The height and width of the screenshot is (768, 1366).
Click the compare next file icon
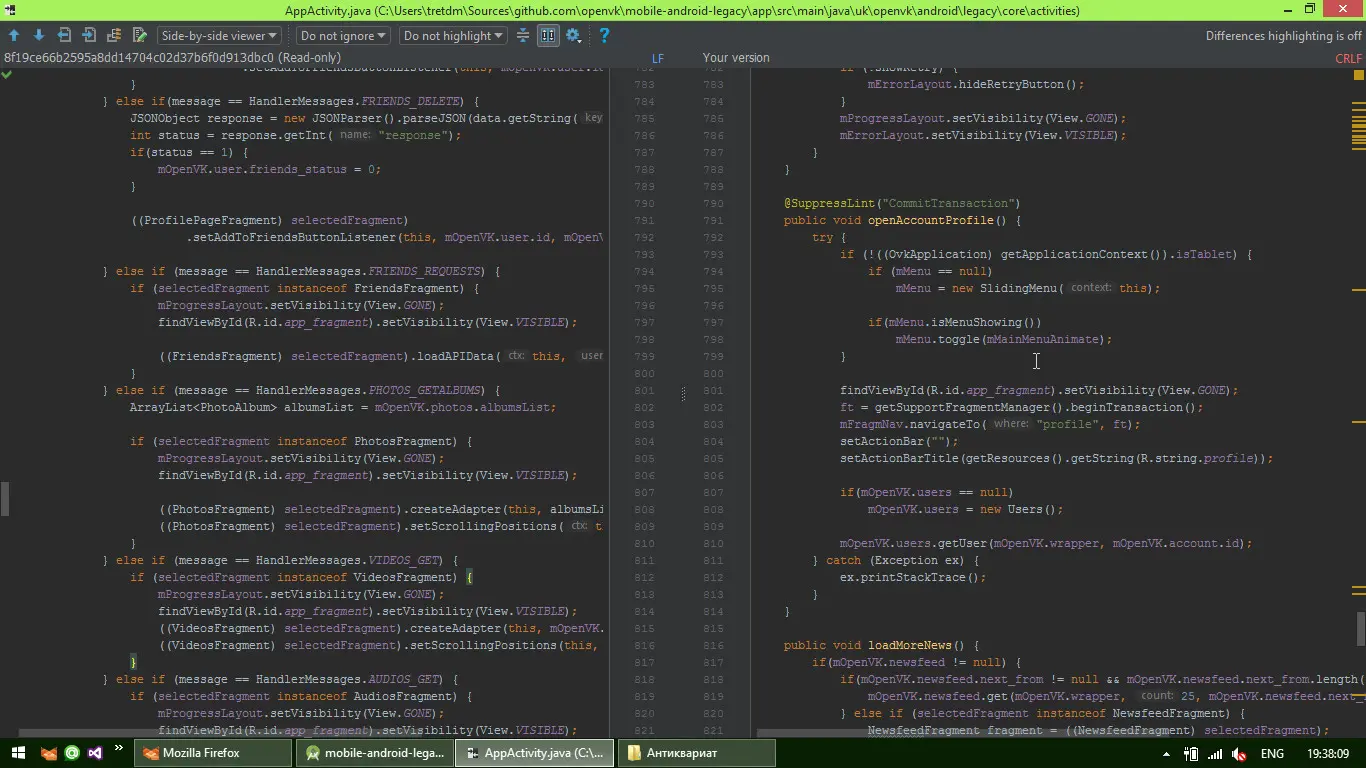[x=89, y=35]
